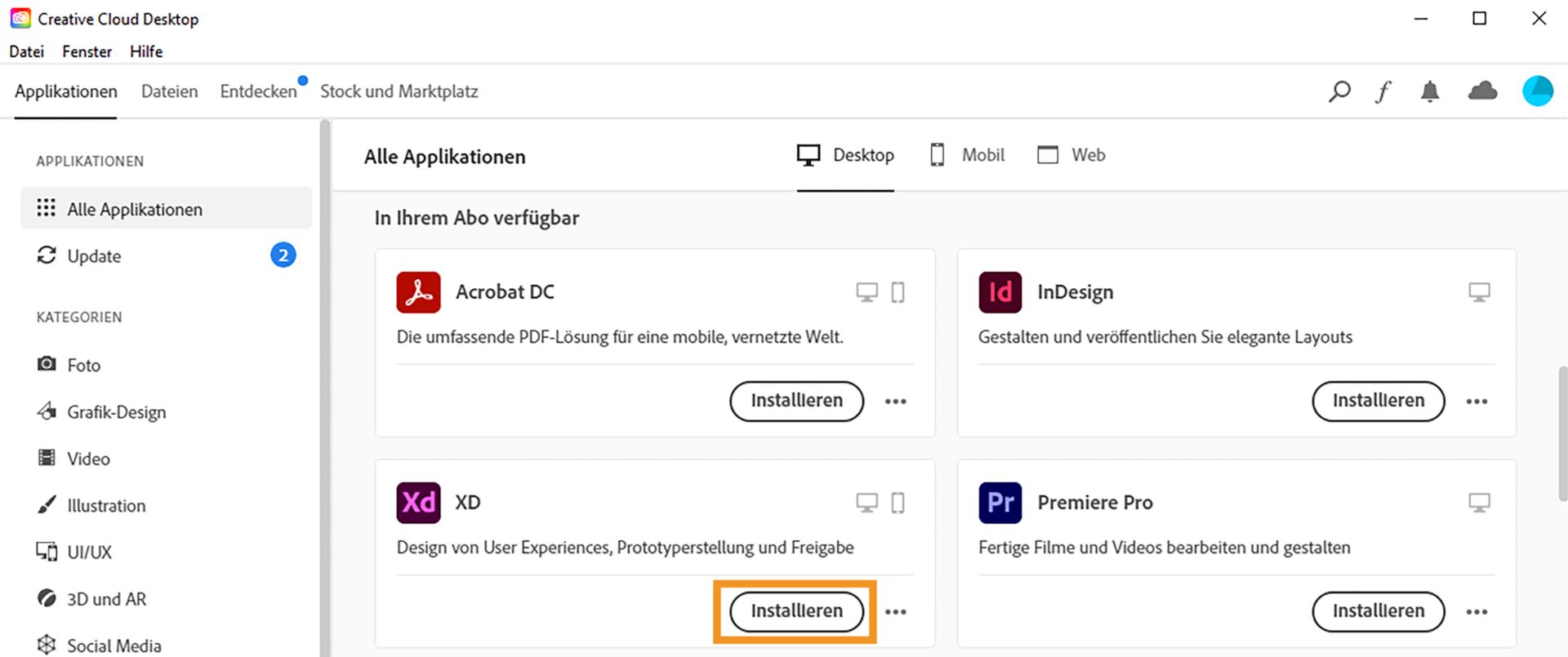
Task: Install XD
Action: click(796, 611)
